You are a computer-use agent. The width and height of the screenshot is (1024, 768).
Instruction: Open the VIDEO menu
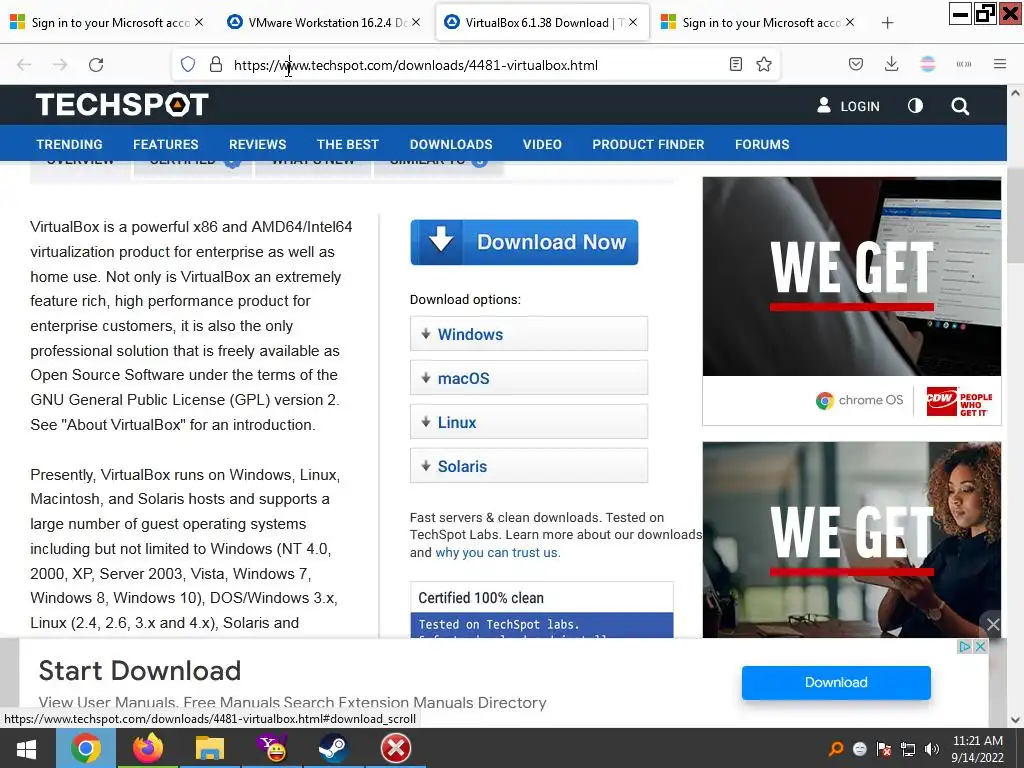542,144
